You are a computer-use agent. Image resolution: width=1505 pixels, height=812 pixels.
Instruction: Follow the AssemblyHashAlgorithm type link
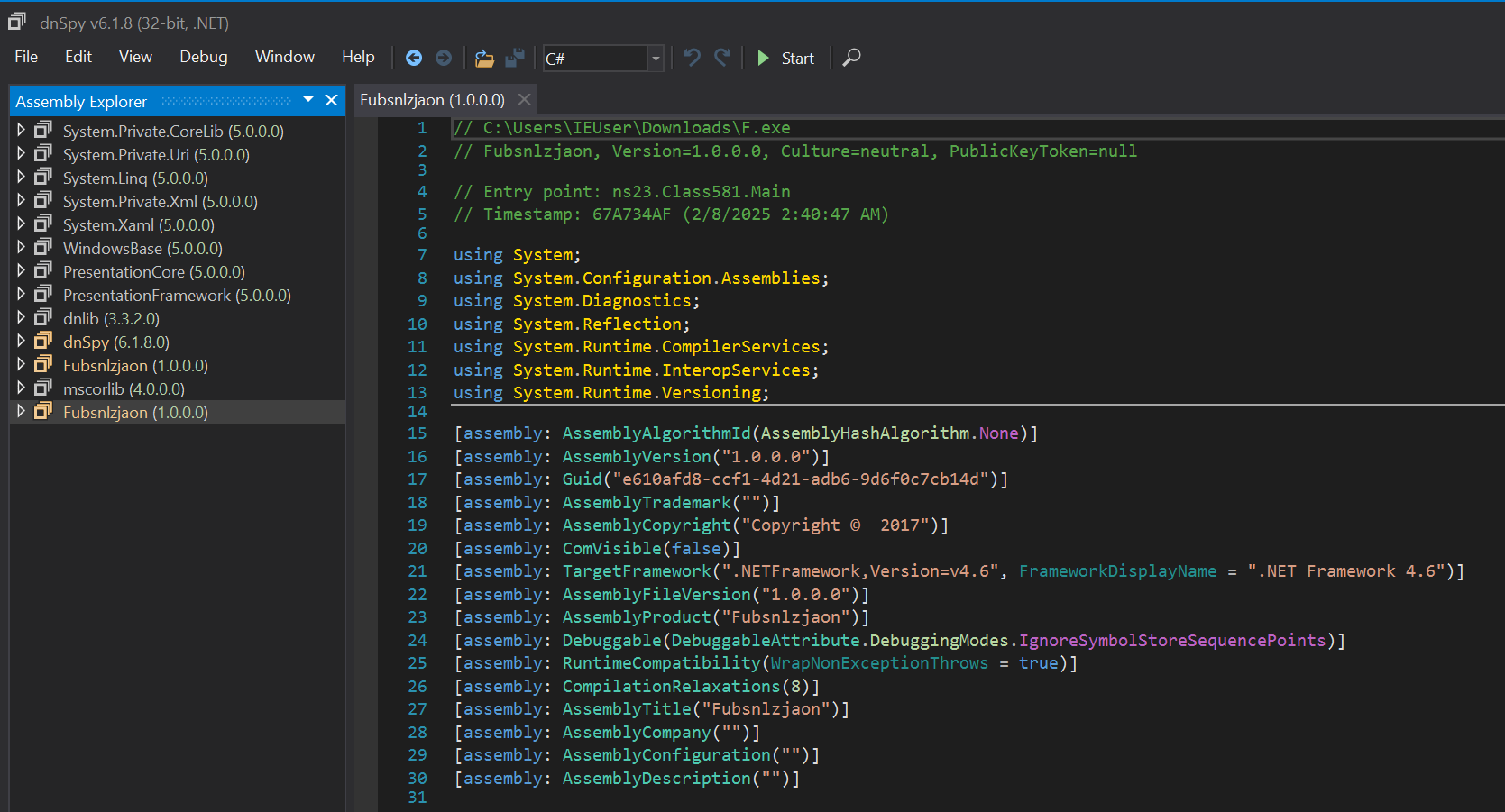click(865, 433)
